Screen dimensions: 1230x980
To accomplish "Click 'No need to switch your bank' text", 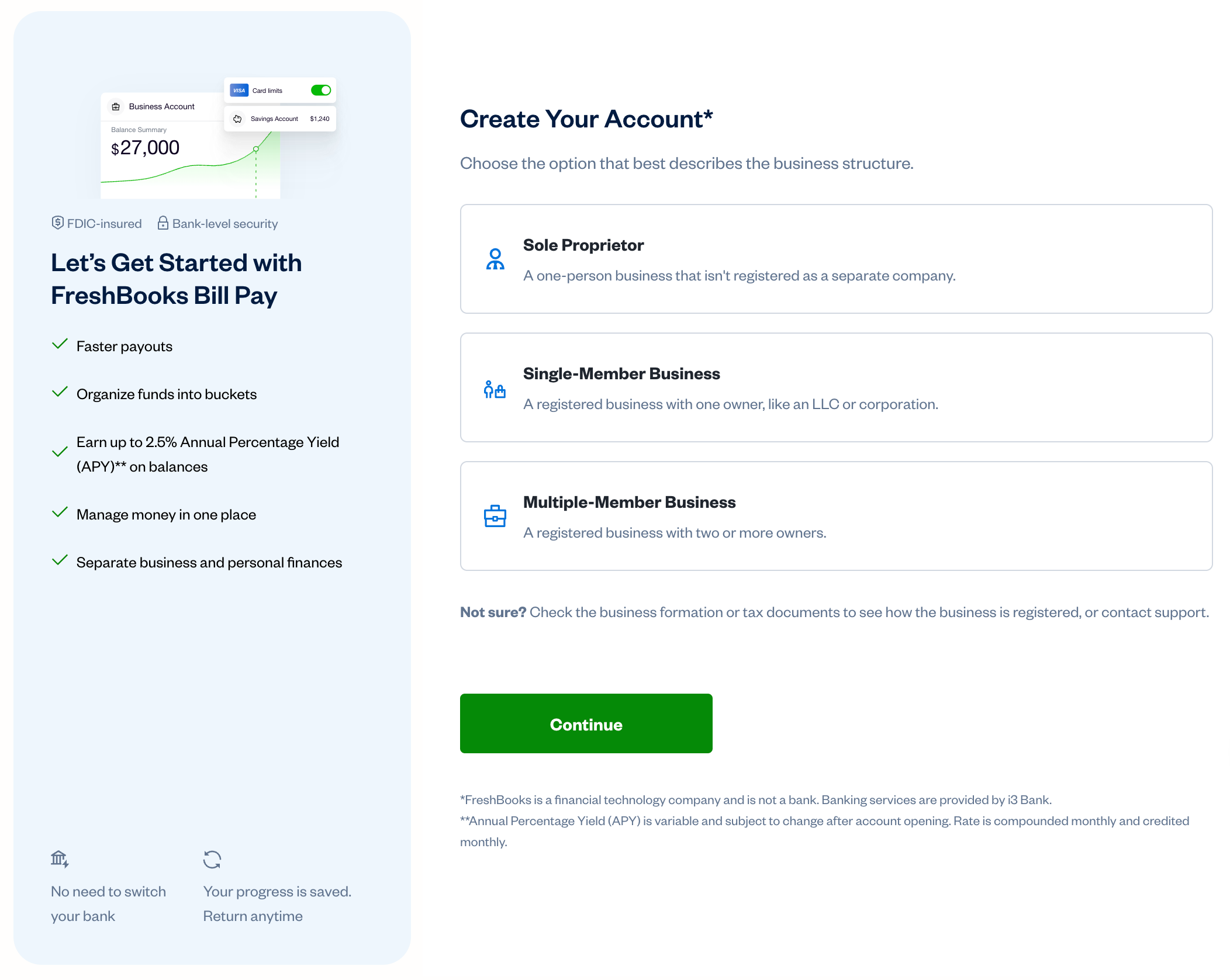I will [x=108, y=903].
